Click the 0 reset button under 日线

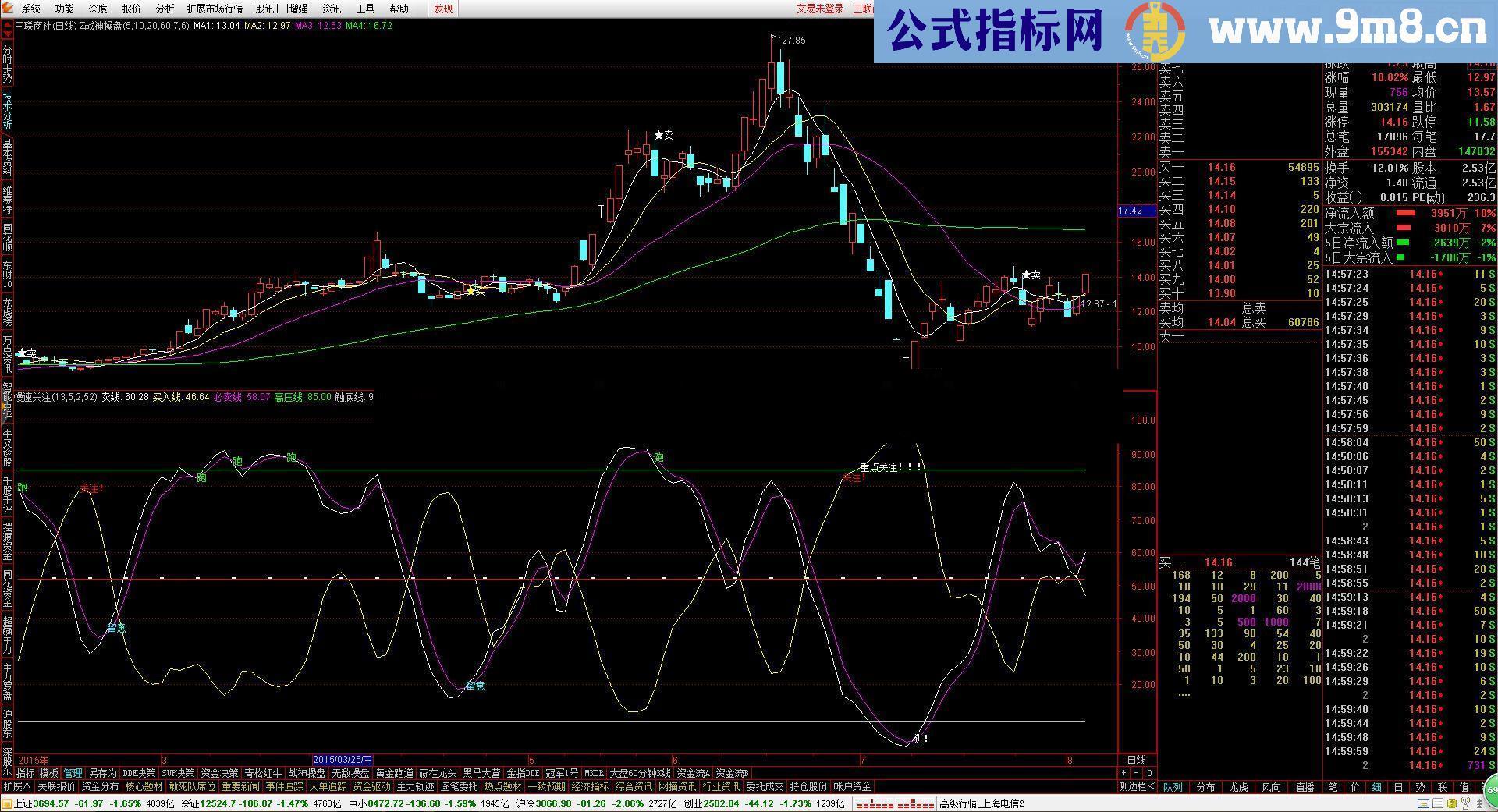tap(1149, 773)
